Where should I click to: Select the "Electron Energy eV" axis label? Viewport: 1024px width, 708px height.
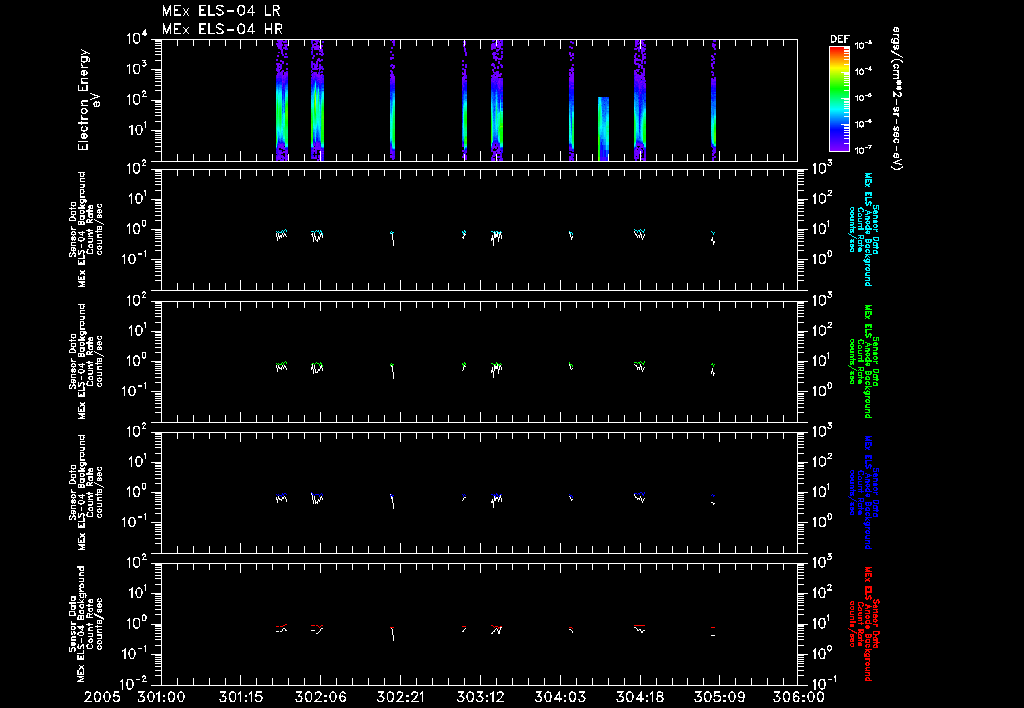(x=89, y=100)
